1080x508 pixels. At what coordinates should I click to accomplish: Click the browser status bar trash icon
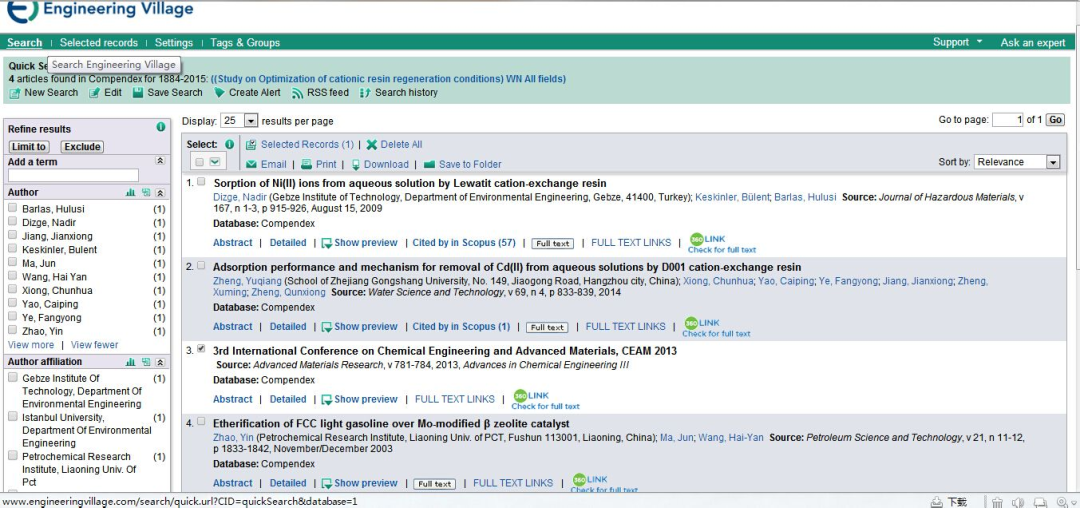click(997, 502)
